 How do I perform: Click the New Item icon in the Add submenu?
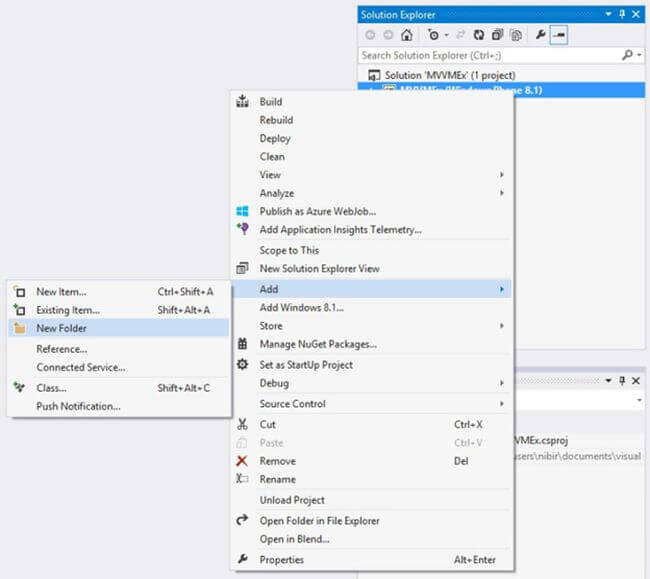[x=19, y=291]
